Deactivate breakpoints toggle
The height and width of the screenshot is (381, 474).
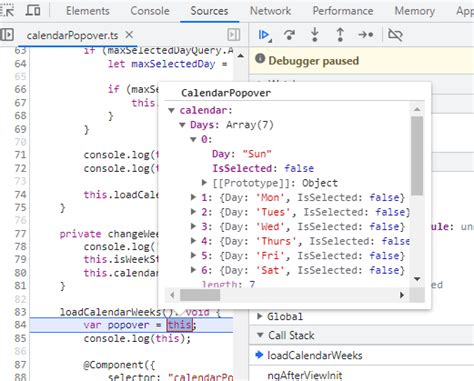(x=395, y=35)
